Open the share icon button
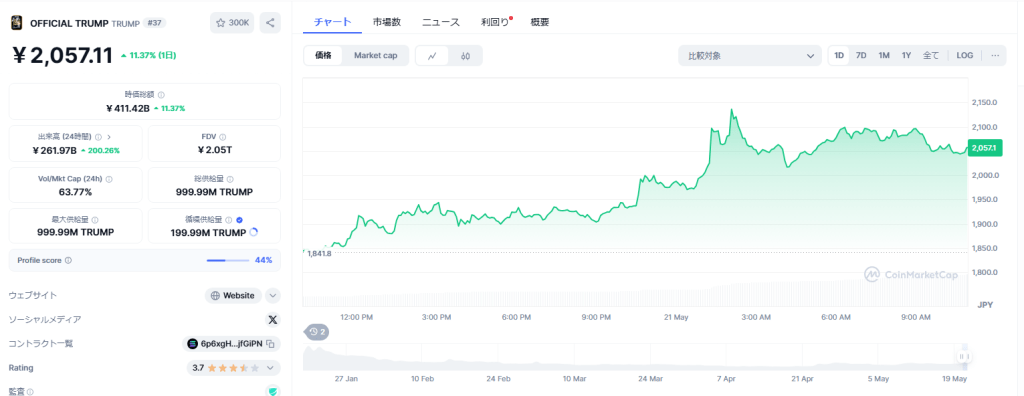This screenshot has width=1024, height=396. tap(270, 23)
